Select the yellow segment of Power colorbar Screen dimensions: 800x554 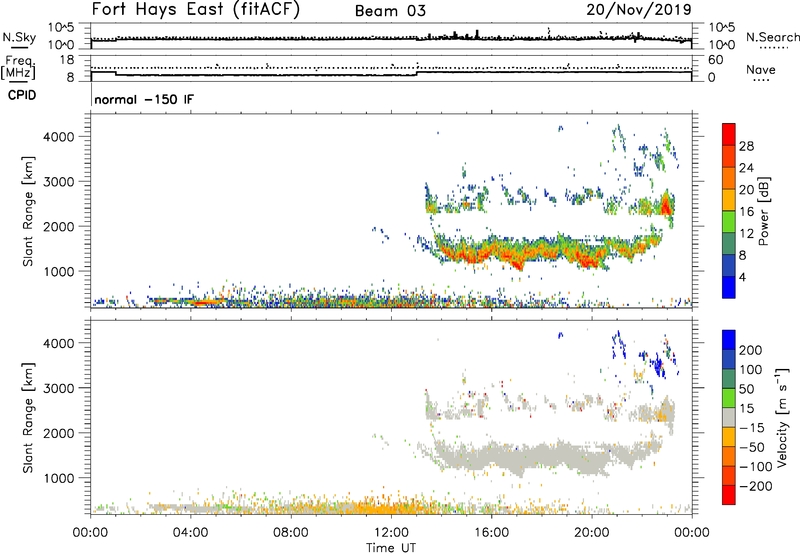[x=729, y=199]
